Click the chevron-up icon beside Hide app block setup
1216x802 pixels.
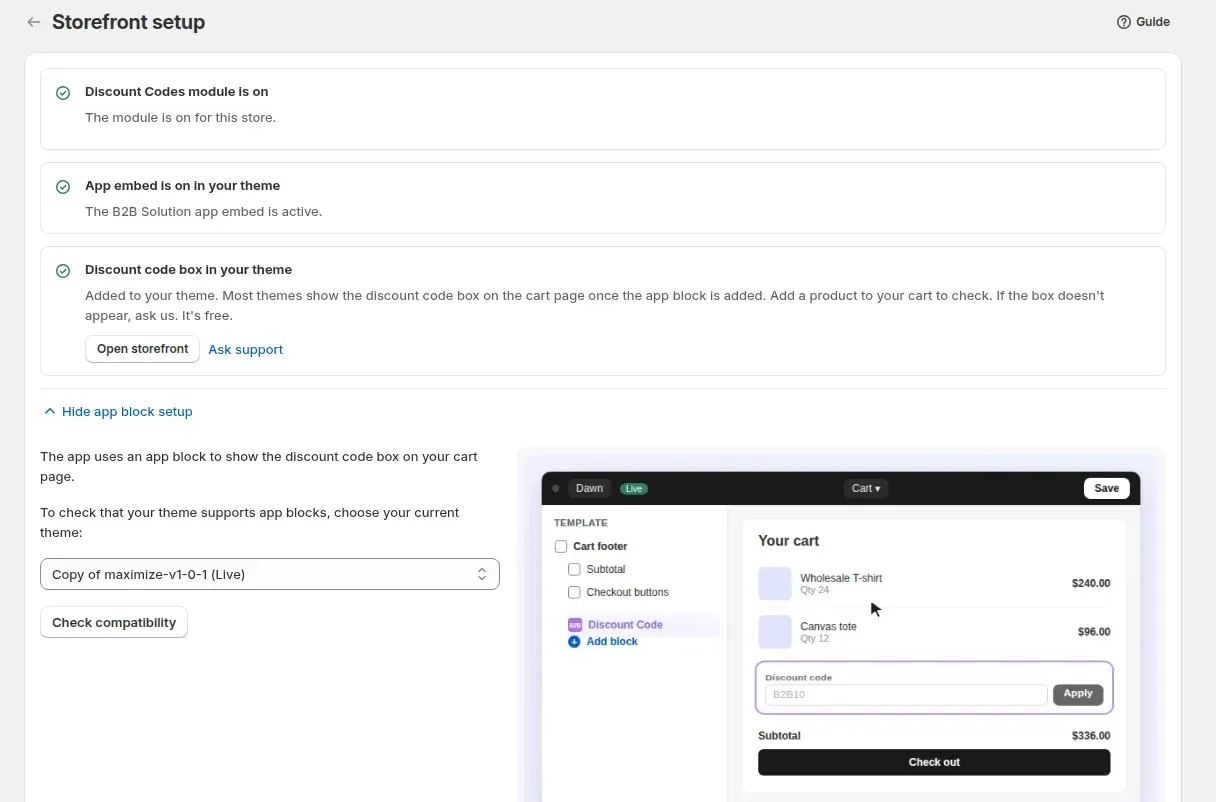click(50, 411)
